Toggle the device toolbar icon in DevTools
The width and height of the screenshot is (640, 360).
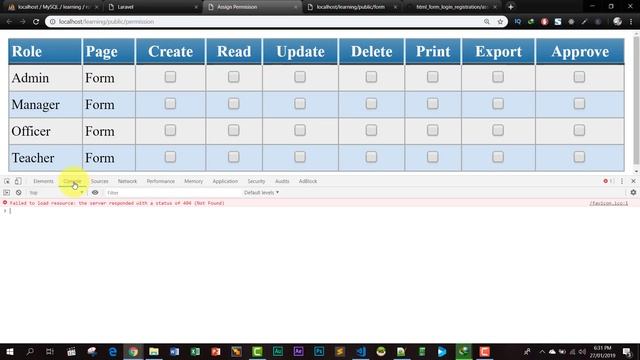pyautogui.click(x=18, y=181)
